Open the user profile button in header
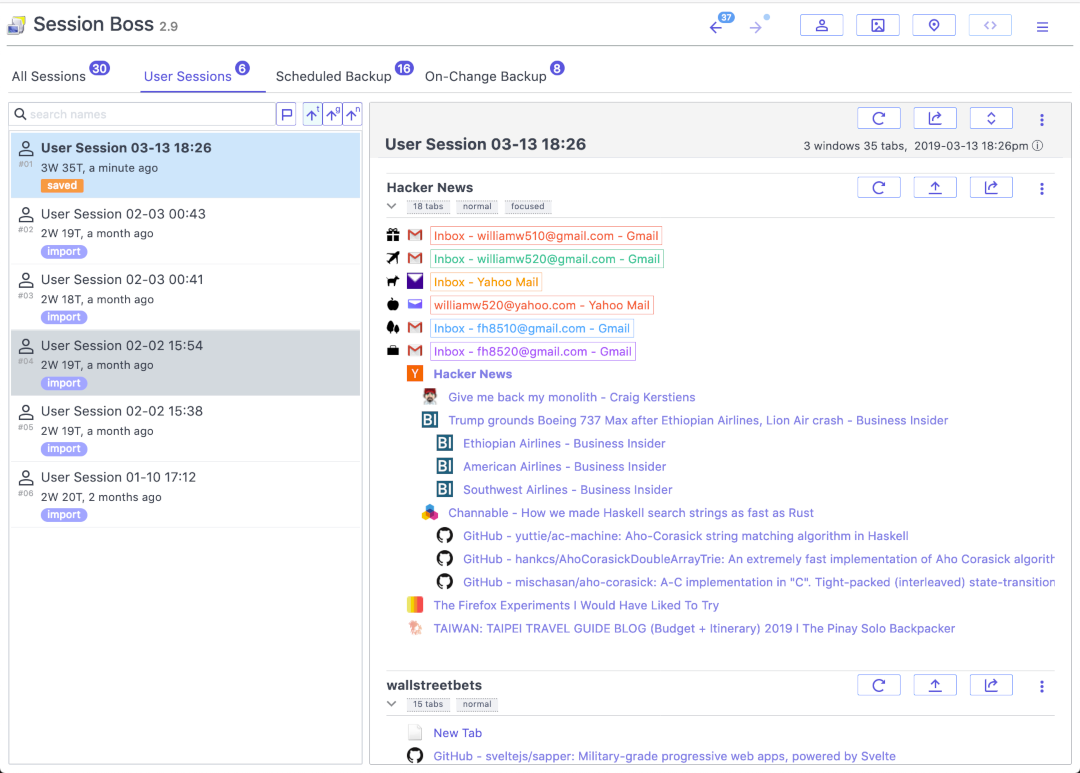The image size is (1080, 773). (x=822, y=25)
